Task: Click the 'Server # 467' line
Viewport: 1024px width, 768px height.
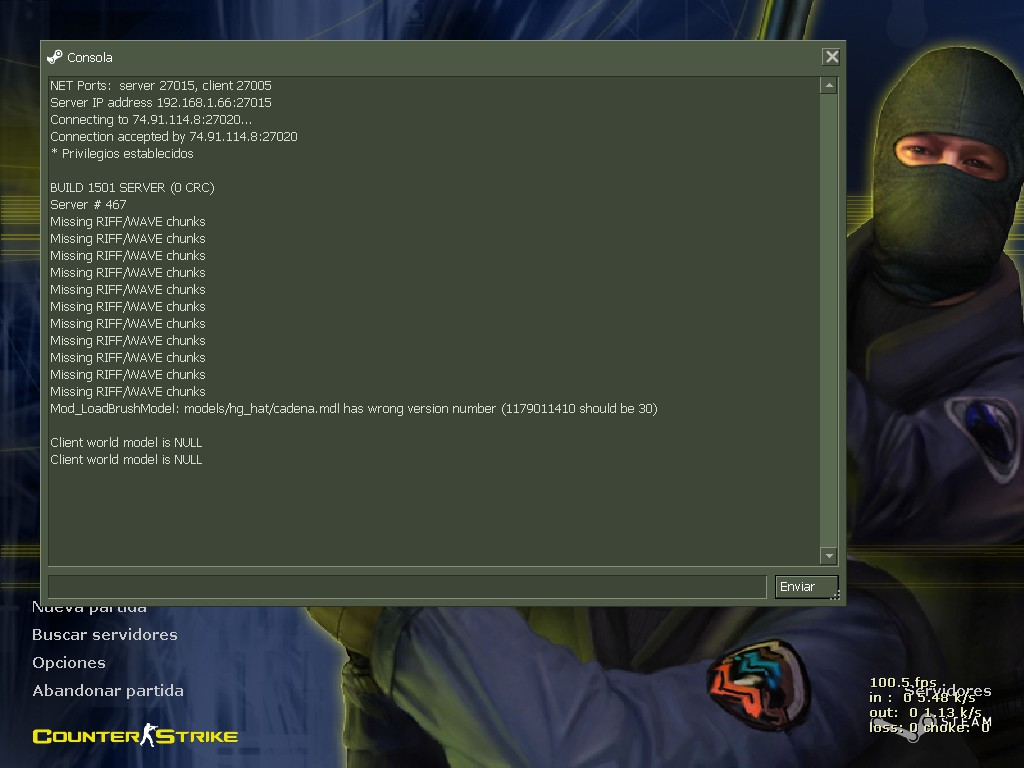Action: [x=88, y=204]
